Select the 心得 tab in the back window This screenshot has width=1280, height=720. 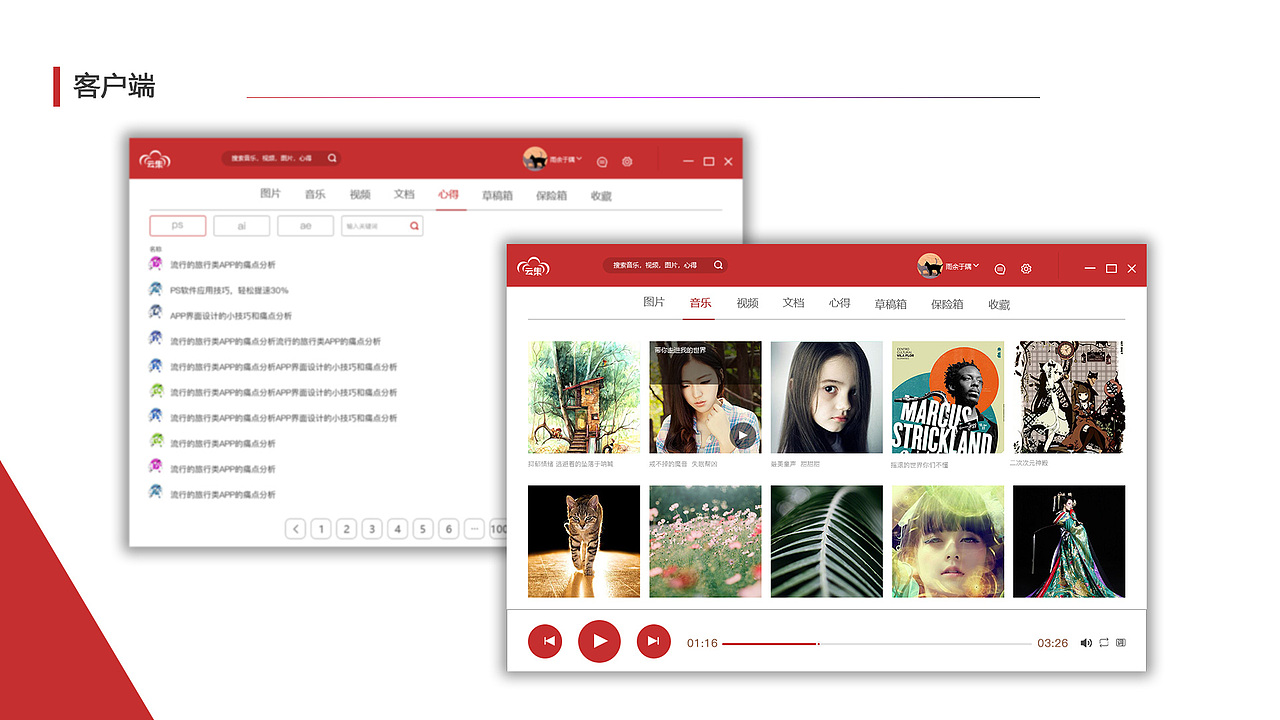tap(448, 195)
